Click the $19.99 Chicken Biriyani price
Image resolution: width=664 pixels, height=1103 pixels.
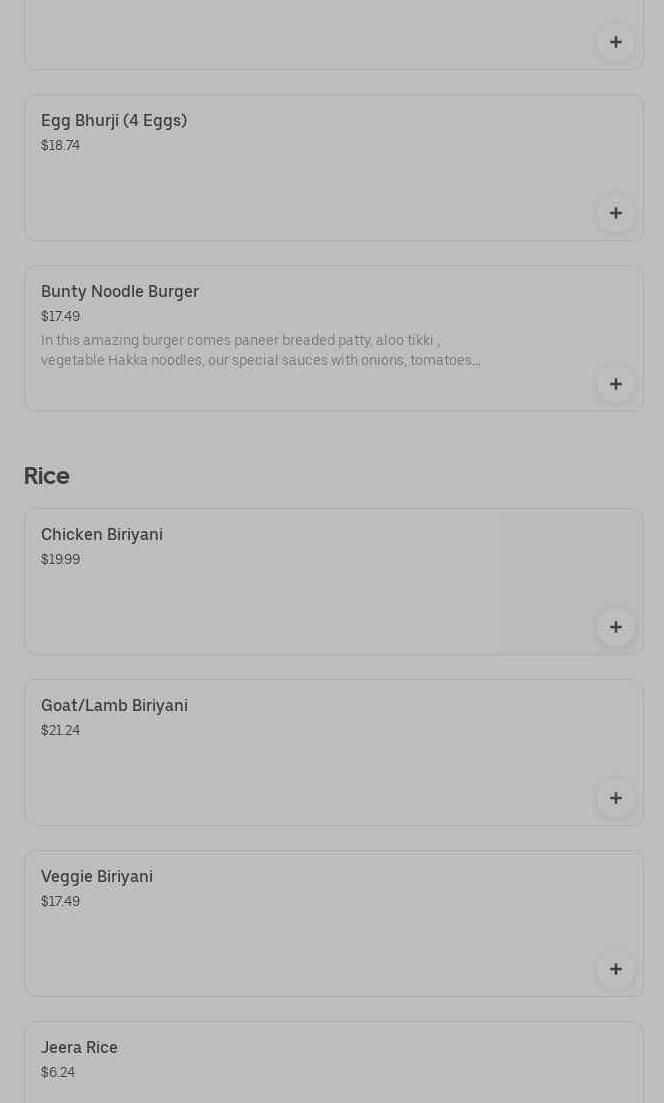pos(60,560)
